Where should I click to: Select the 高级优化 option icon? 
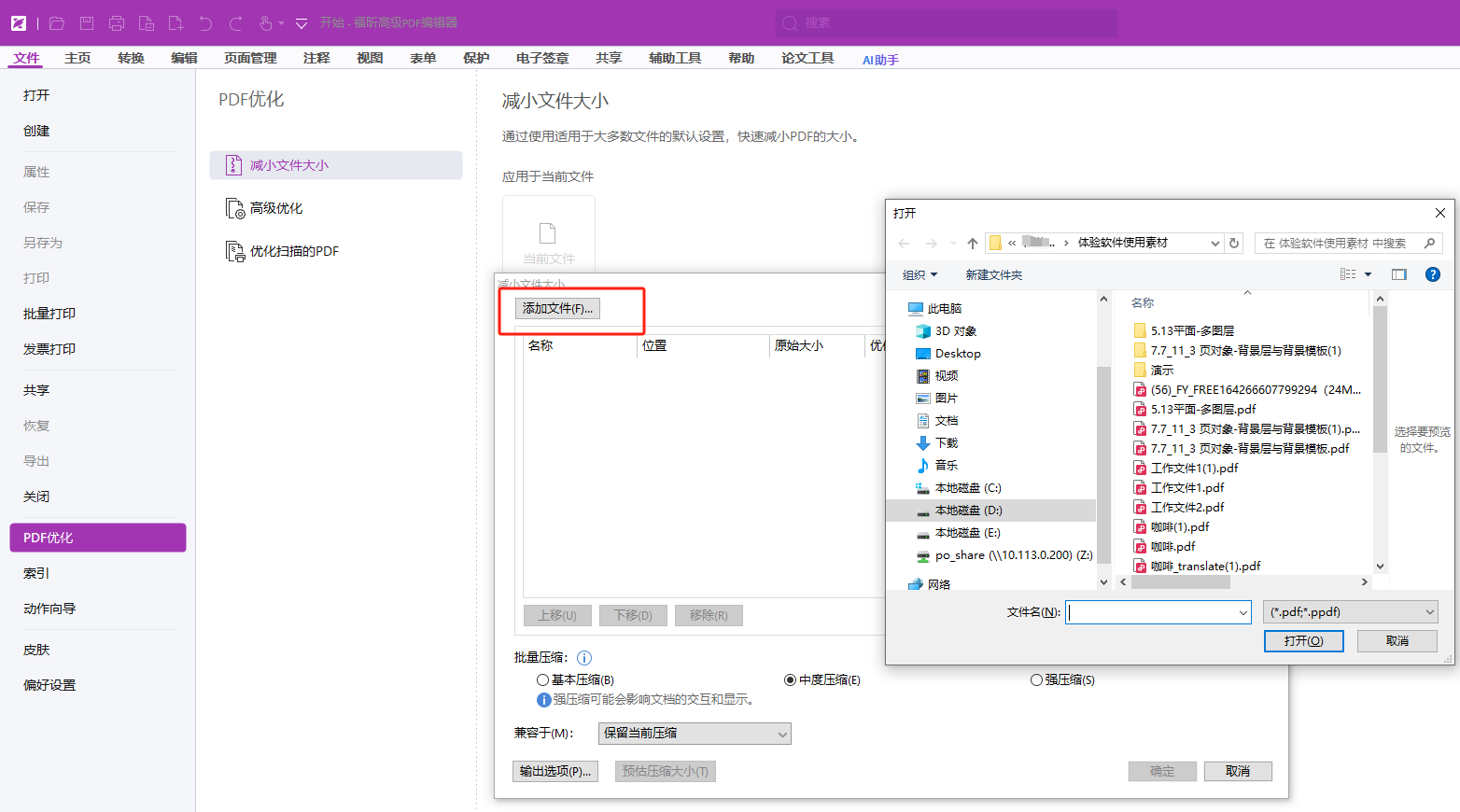(235, 208)
